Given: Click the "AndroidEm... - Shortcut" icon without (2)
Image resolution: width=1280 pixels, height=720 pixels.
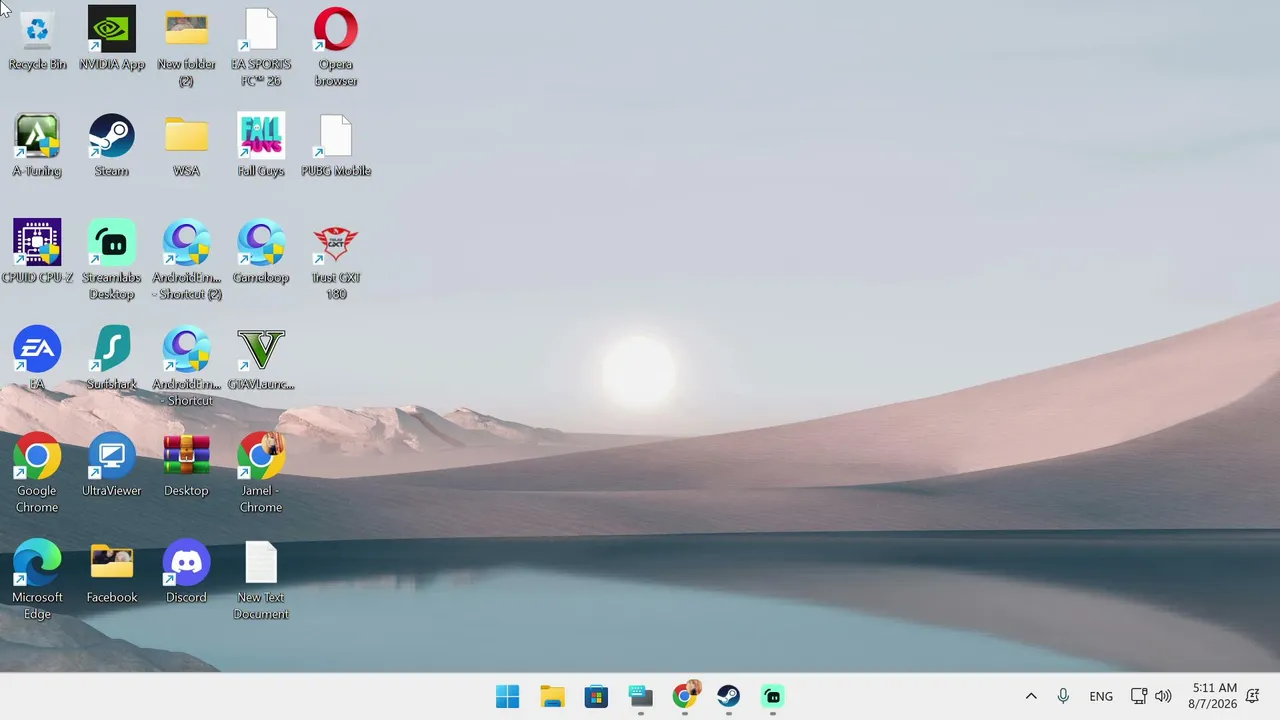Looking at the screenshot, I should 186,367.
